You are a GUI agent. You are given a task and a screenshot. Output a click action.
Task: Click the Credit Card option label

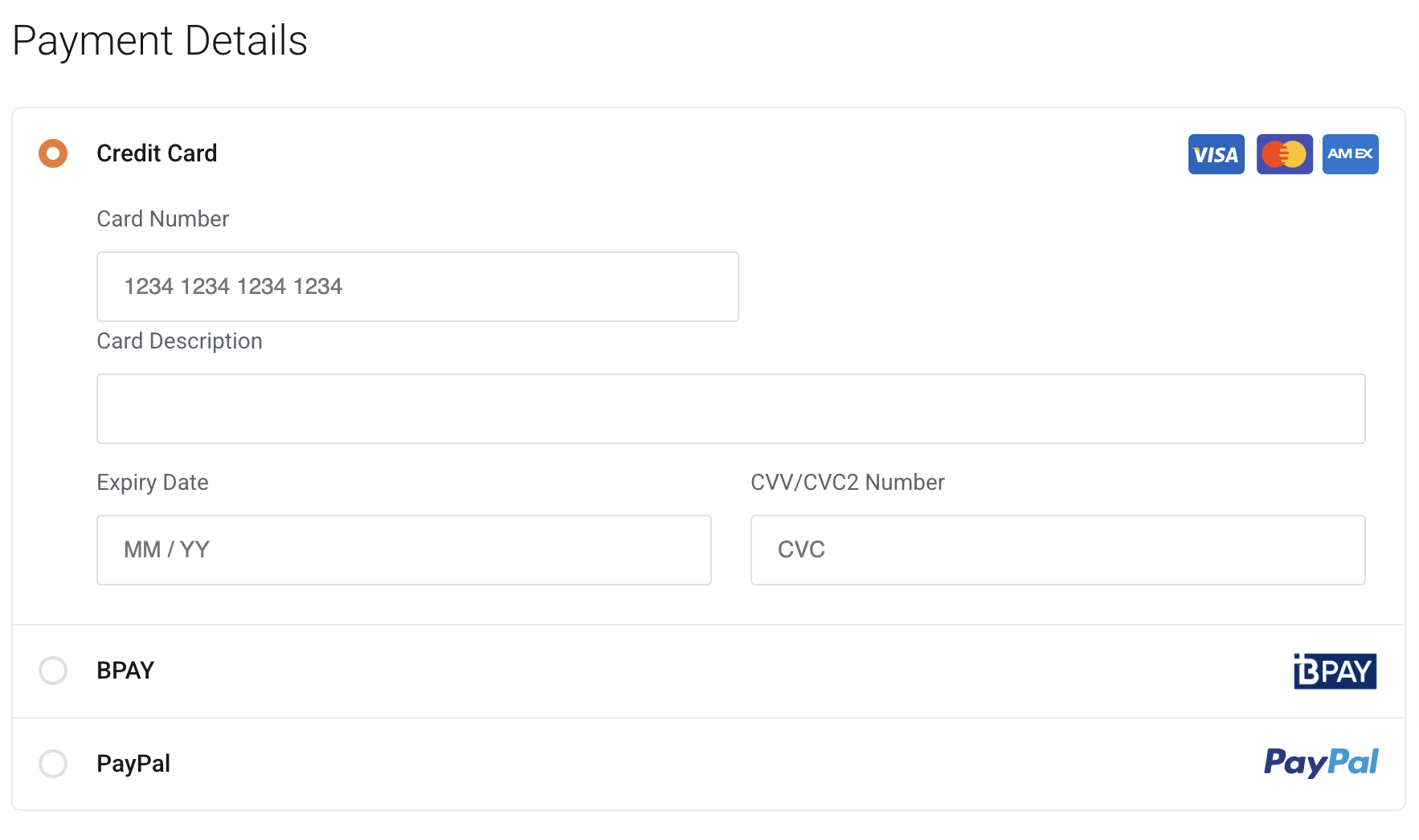[x=157, y=153]
